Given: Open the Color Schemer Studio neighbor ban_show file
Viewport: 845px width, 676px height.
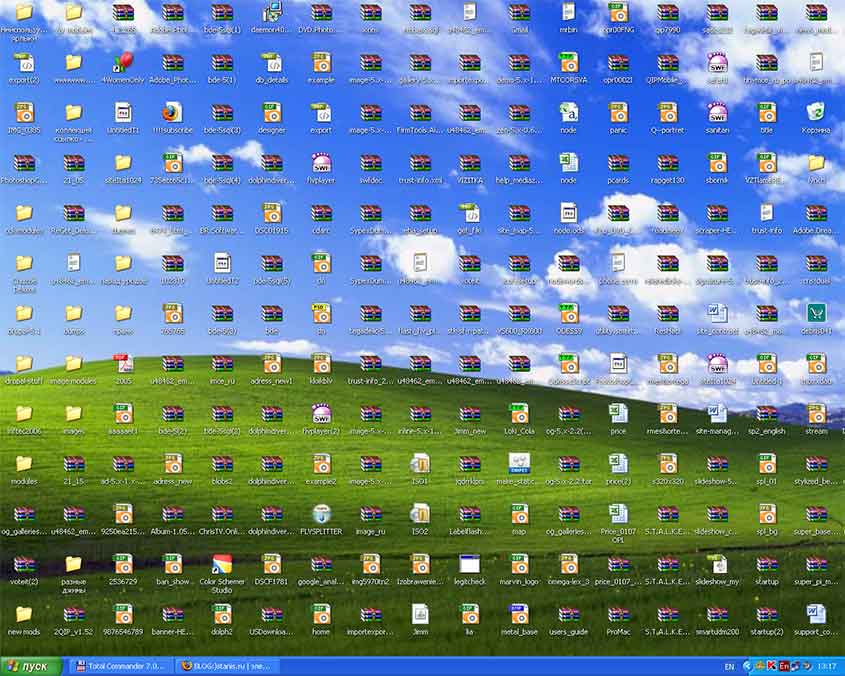Looking at the screenshot, I should [x=172, y=563].
